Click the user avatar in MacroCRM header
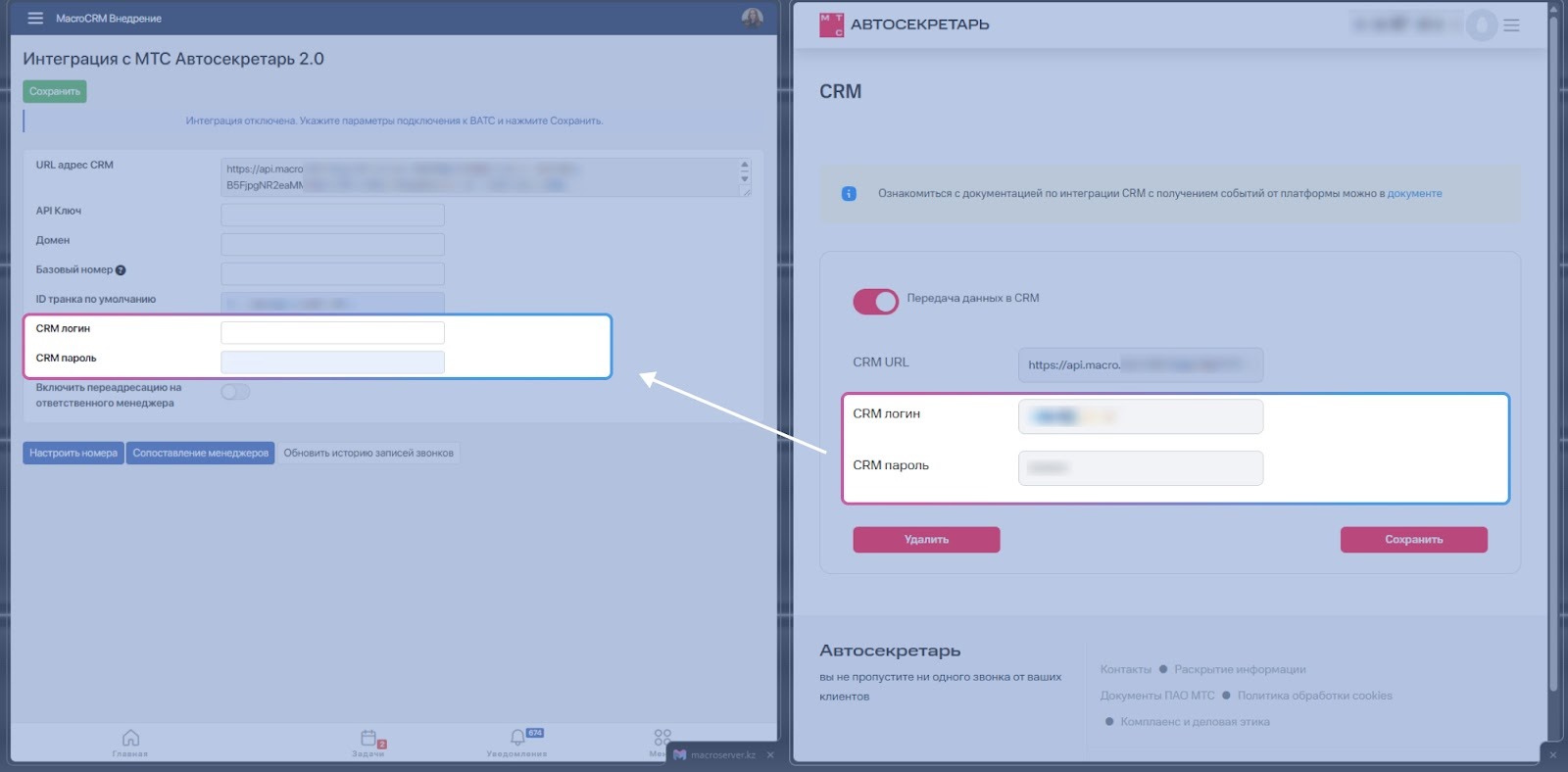The height and width of the screenshot is (772, 1568). tap(752, 18)
